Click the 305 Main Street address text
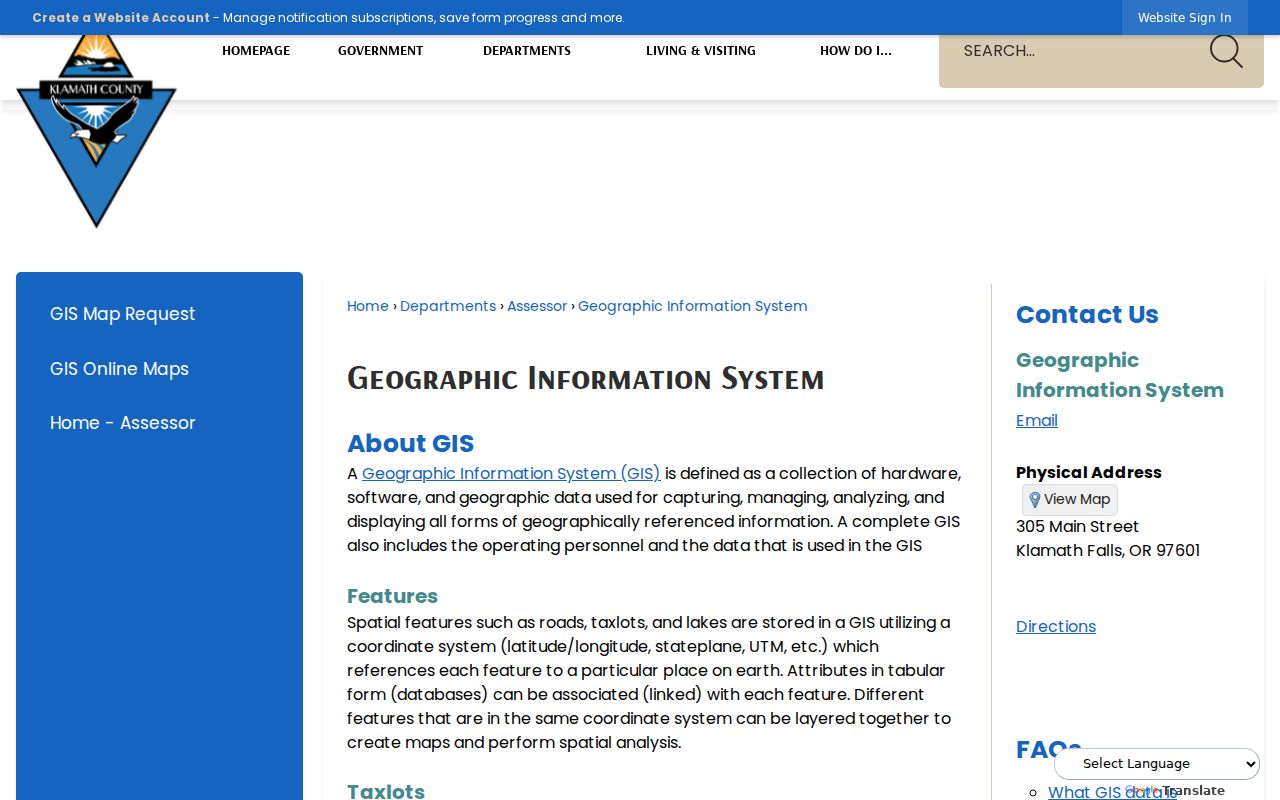 point(1078,527)
